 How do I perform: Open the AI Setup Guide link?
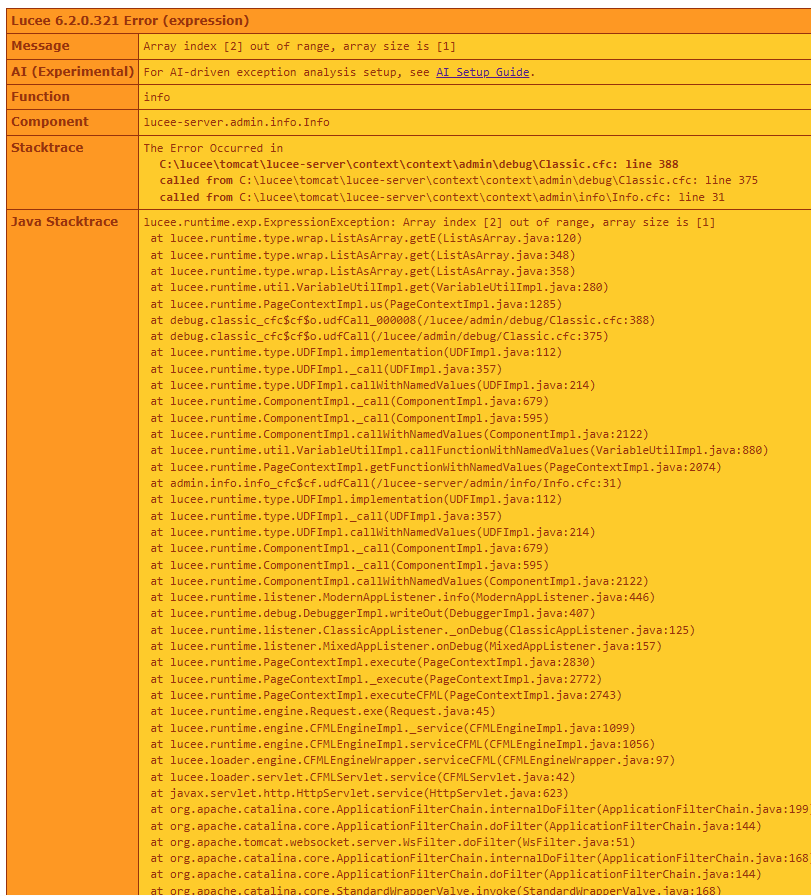coord(482,72)
